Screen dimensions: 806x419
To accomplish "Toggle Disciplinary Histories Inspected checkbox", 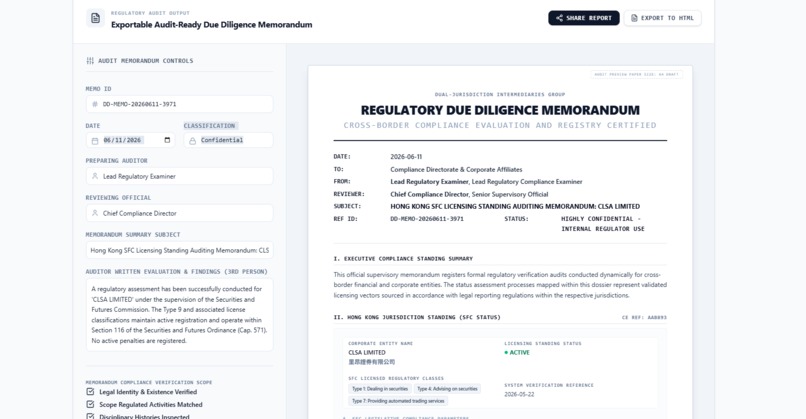I will click(x=90, y=416).
